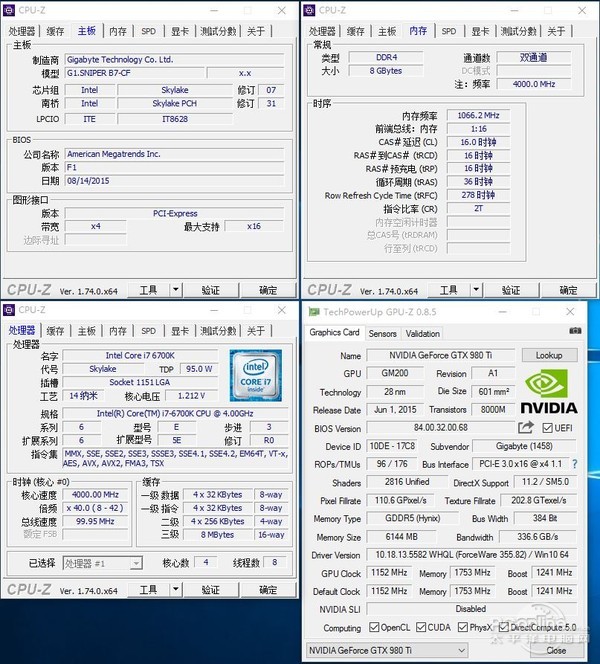Image resolution: width=600 pixels, height=664 pixels.
Task: Click the core speed 4000.00 MHz value
Action: click(x=95, y=495)
